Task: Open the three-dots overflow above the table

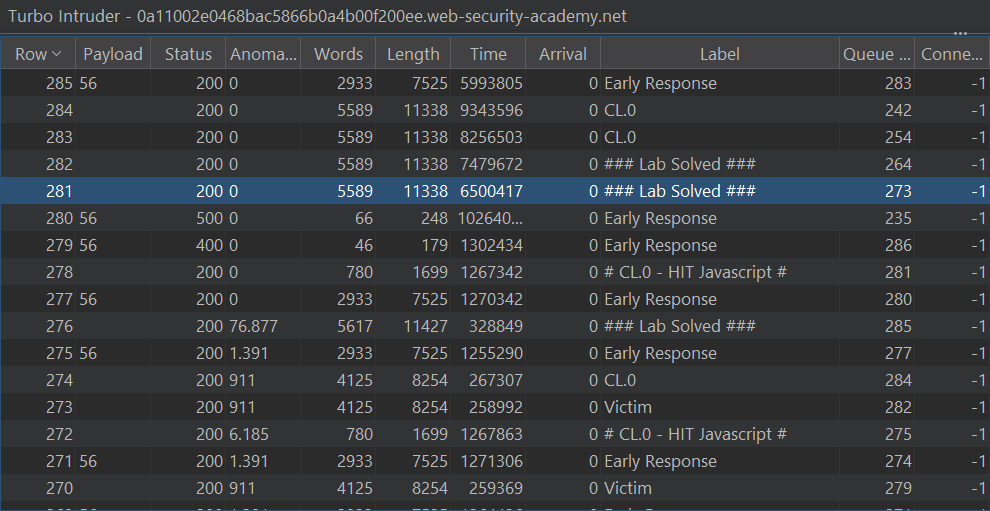Action: coord(960,33)
